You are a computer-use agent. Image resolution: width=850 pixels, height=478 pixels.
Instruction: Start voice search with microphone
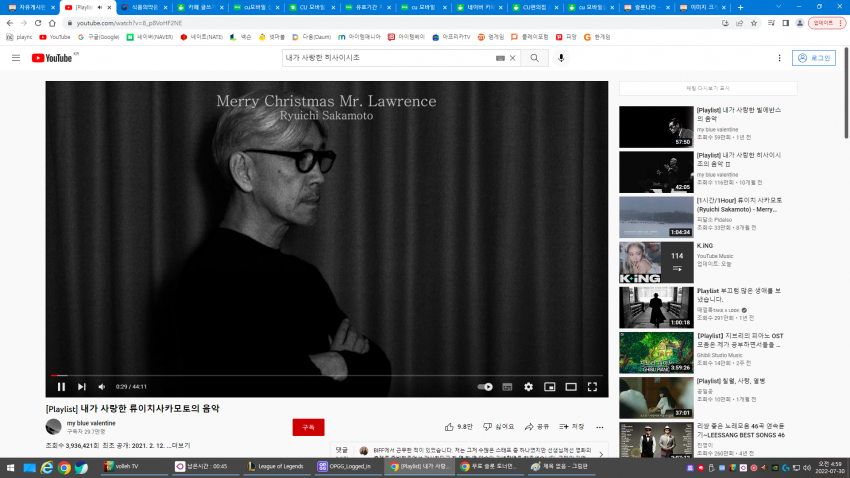(x=561, y=58)
